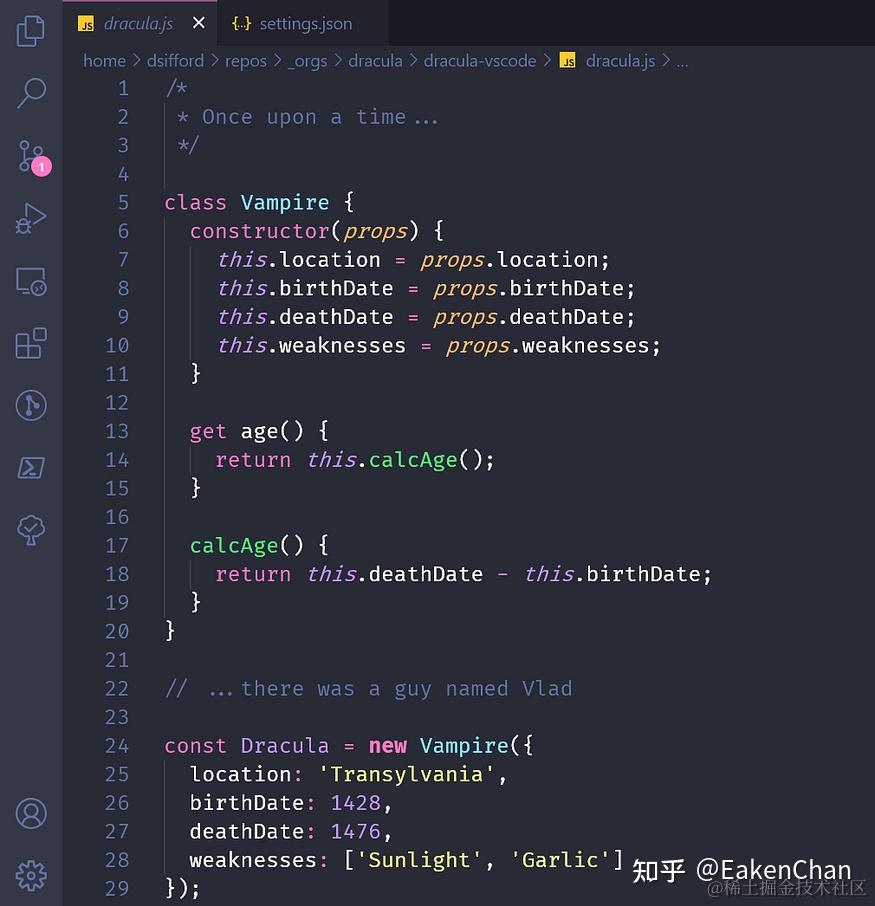Open the repos breadcrumb item
Screen dimensions: 875x906
[x=245, y=61]
